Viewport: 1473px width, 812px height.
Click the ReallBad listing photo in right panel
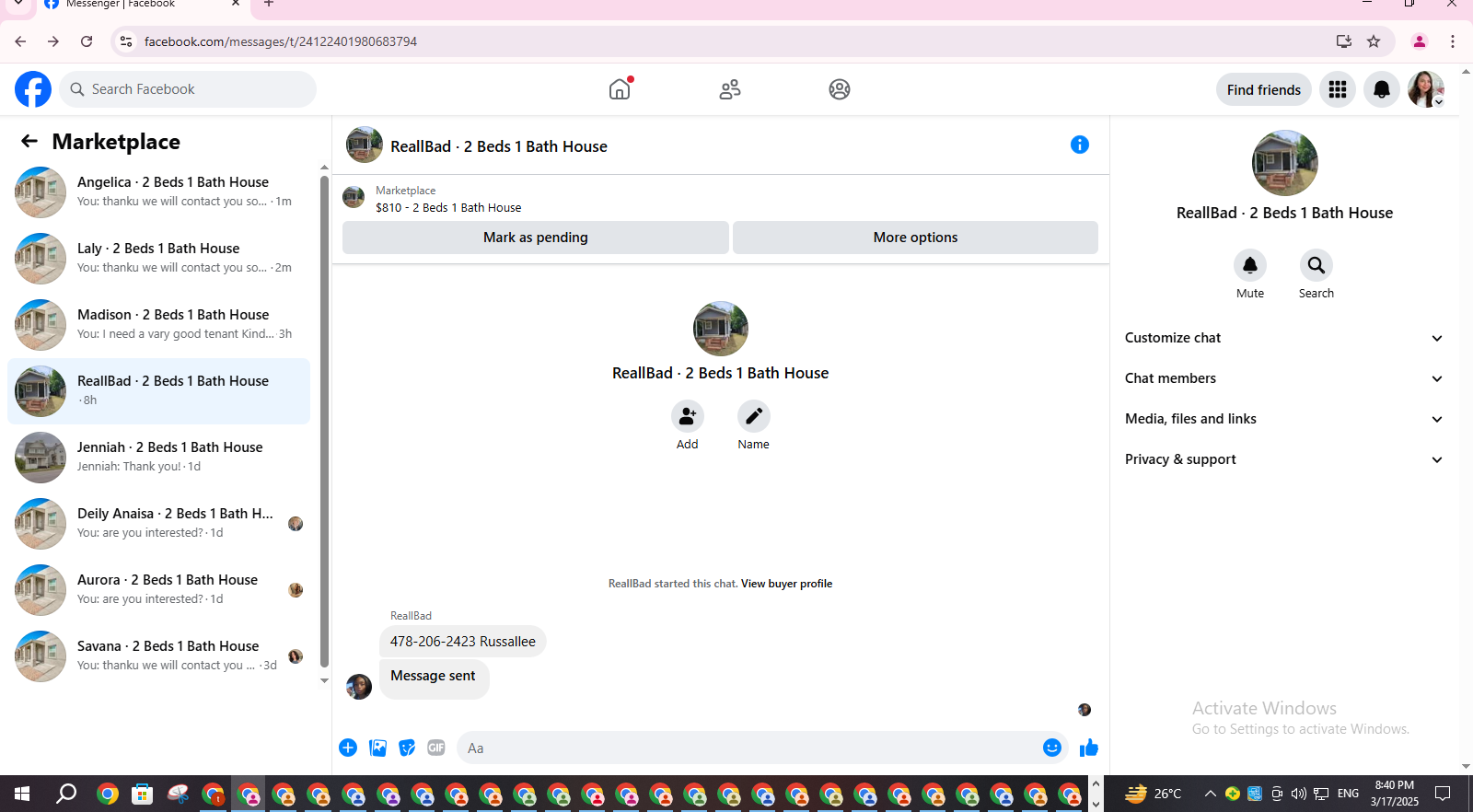click(1285, 163)
